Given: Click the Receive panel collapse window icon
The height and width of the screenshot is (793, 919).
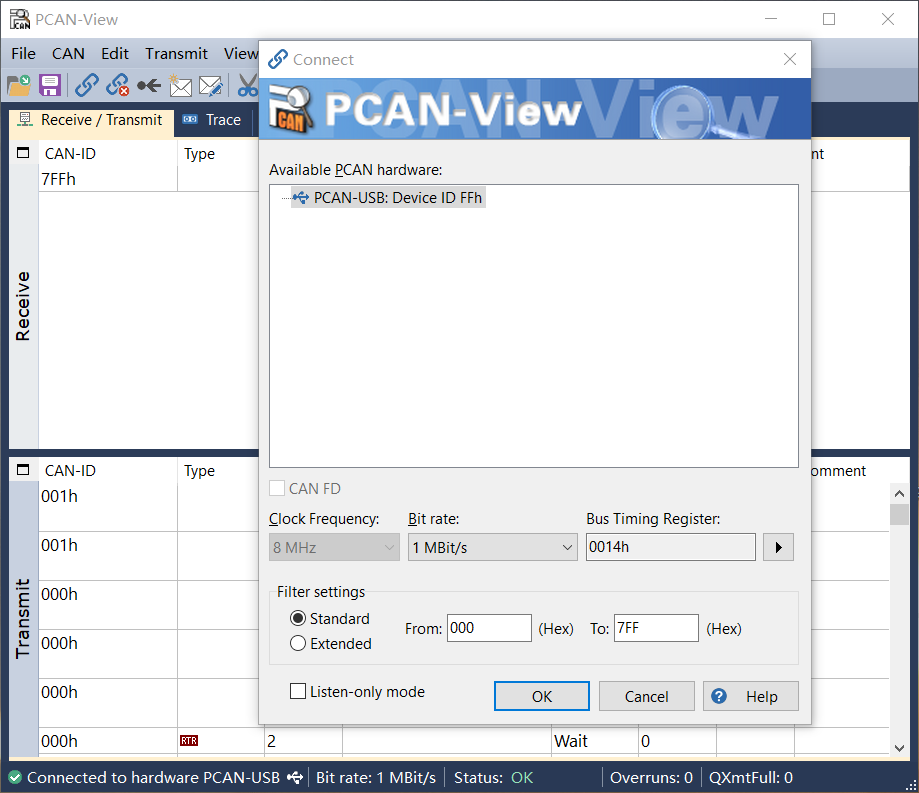Looking at the screenshot, I should pos(23,154).
